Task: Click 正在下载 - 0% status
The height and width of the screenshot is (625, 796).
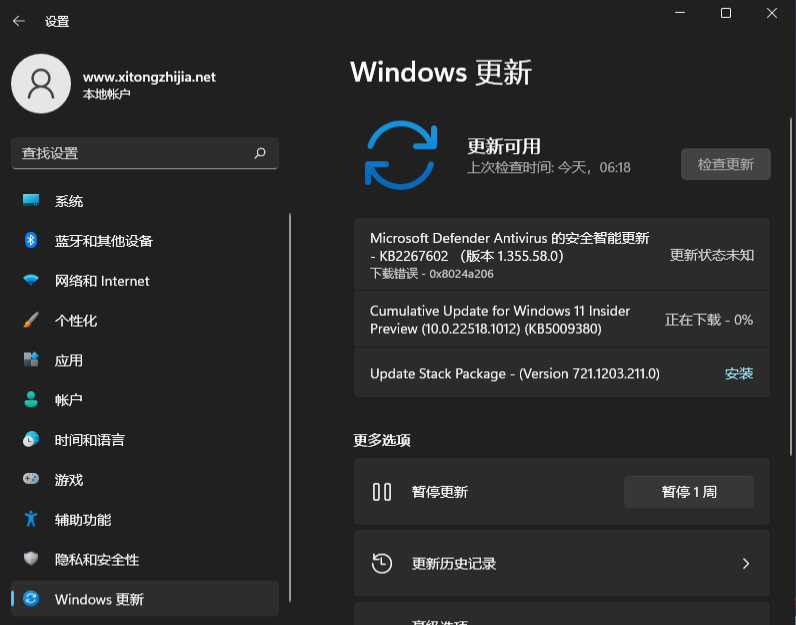Action: pyautogui.click(x=709, y=319)
